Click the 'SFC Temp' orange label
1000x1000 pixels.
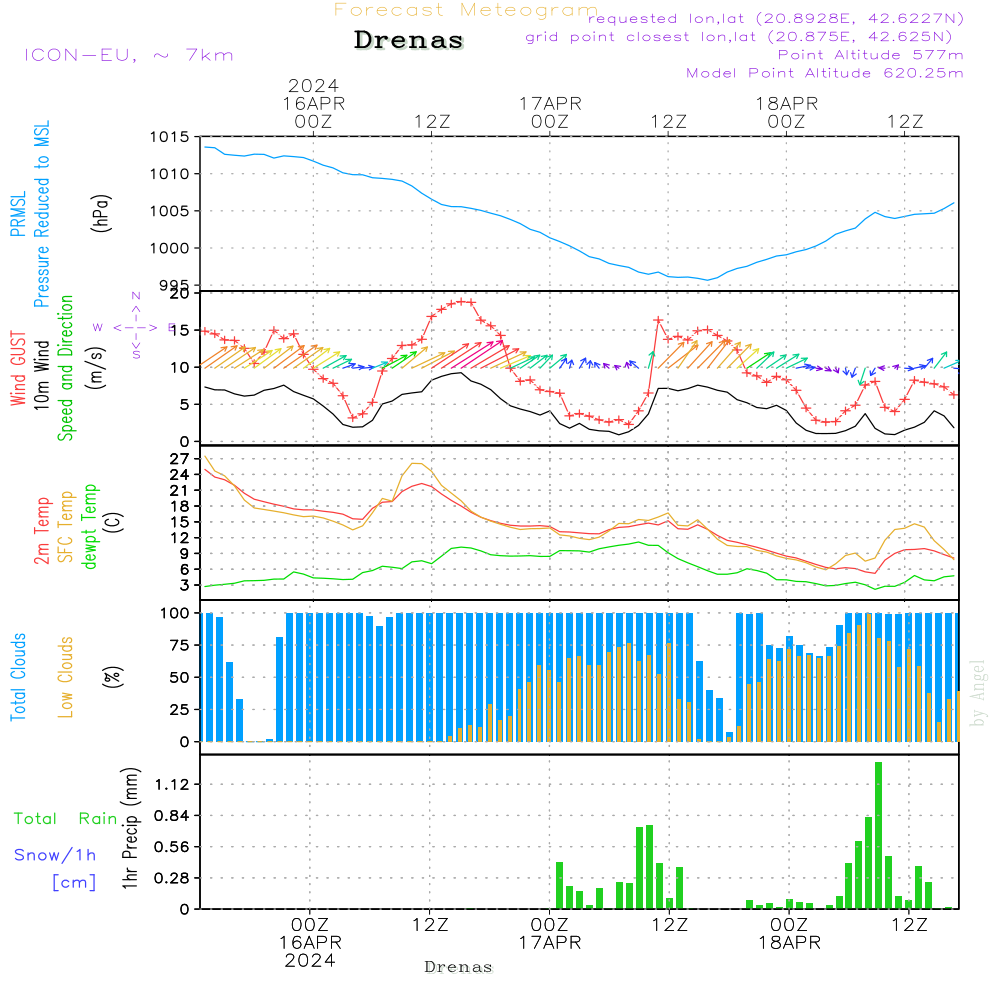click(x=65, y=527)
